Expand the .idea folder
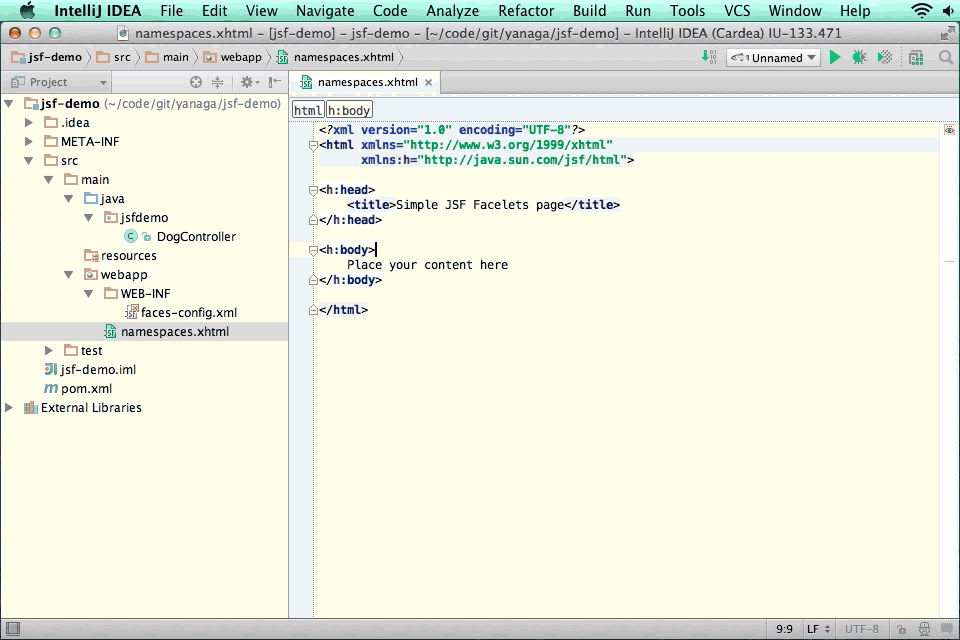Image resolution: width=960 pixels, height=640 pixels. (x=28, y=122)
